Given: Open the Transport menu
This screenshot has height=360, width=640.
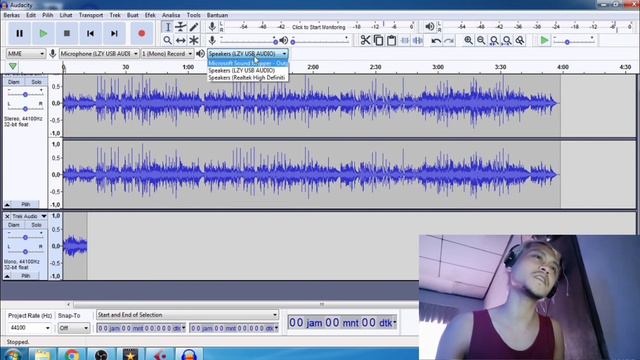Looking at the screenshot, I should (x=91, y=15).
